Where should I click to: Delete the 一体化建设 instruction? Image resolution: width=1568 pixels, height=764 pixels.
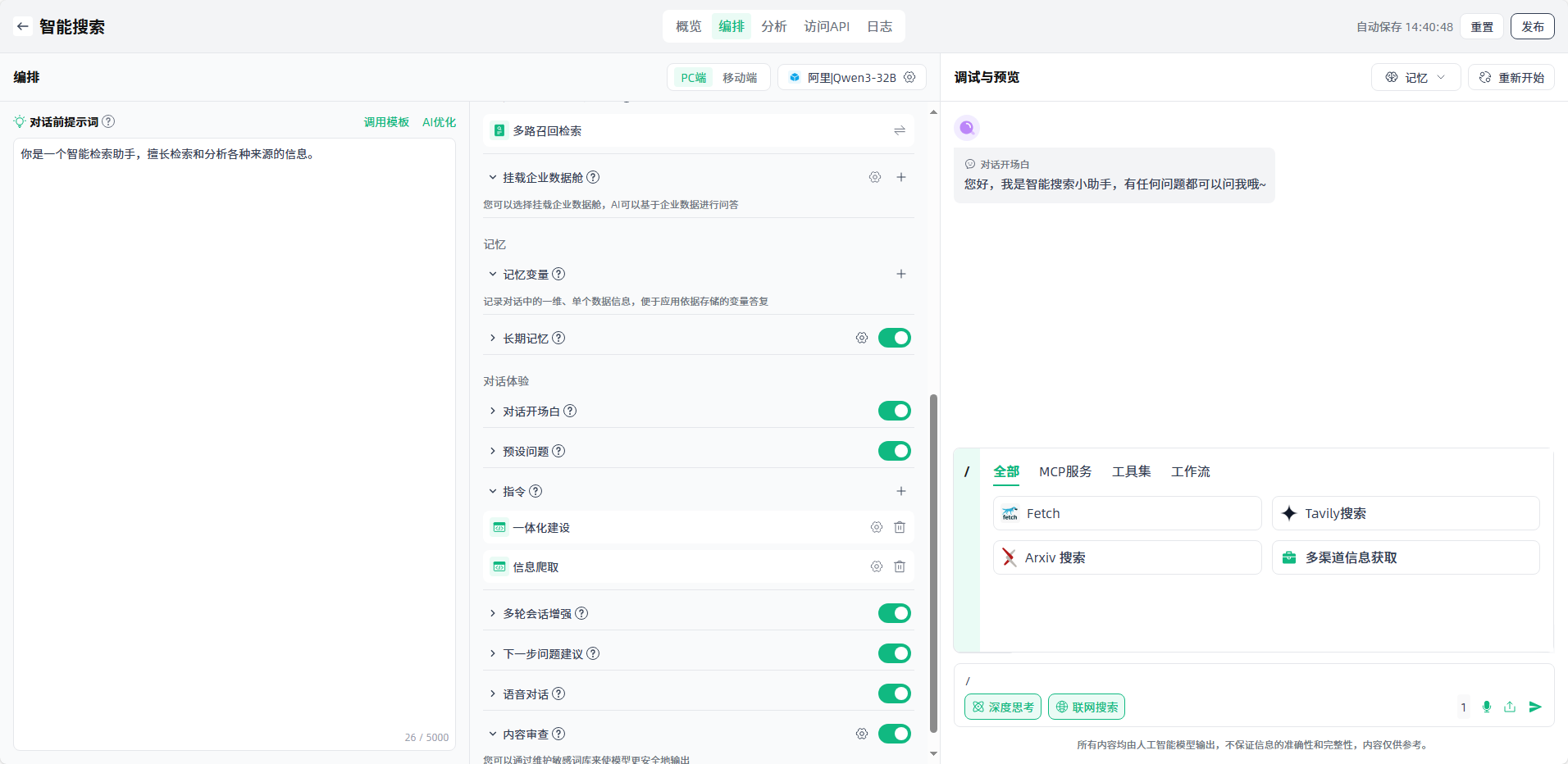click(x=900, y=527)
